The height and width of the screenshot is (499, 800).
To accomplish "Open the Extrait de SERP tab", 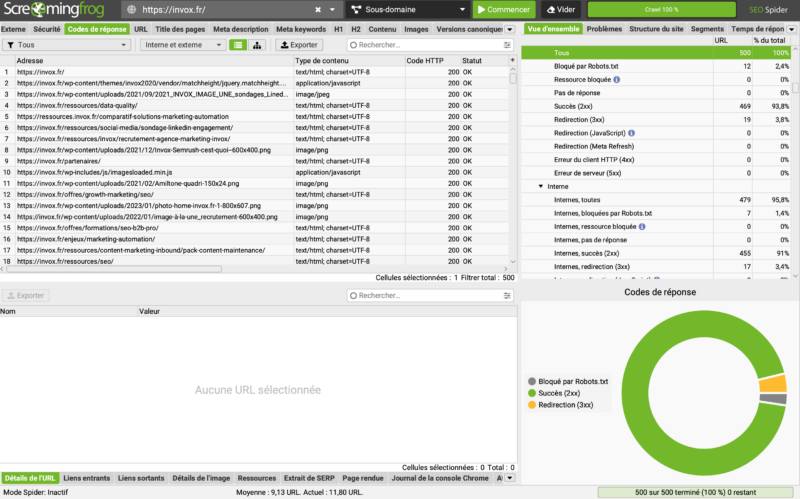I will click(x=309, y=478).
